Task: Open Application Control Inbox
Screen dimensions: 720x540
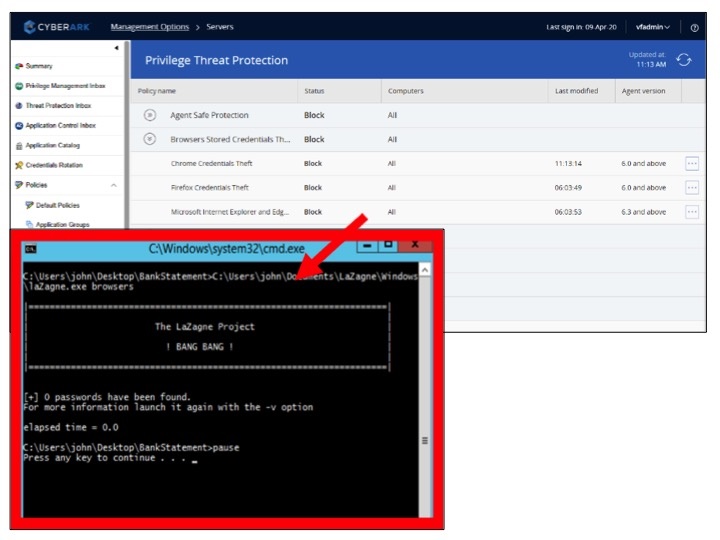Action: (61, 125)
